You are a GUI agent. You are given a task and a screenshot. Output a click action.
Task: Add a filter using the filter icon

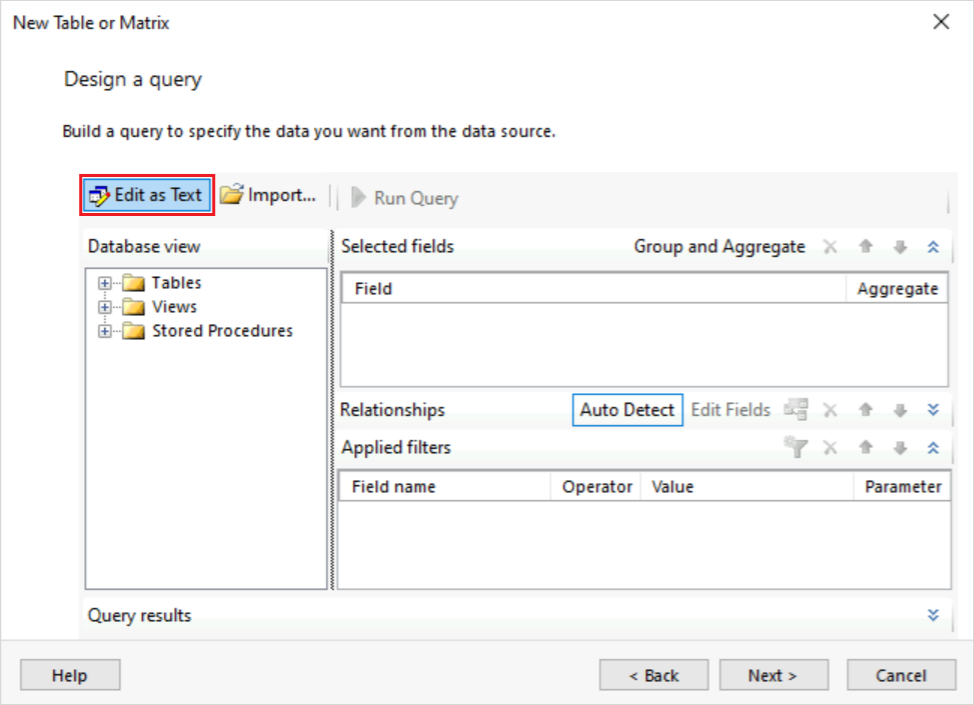(x=796, y=448)
